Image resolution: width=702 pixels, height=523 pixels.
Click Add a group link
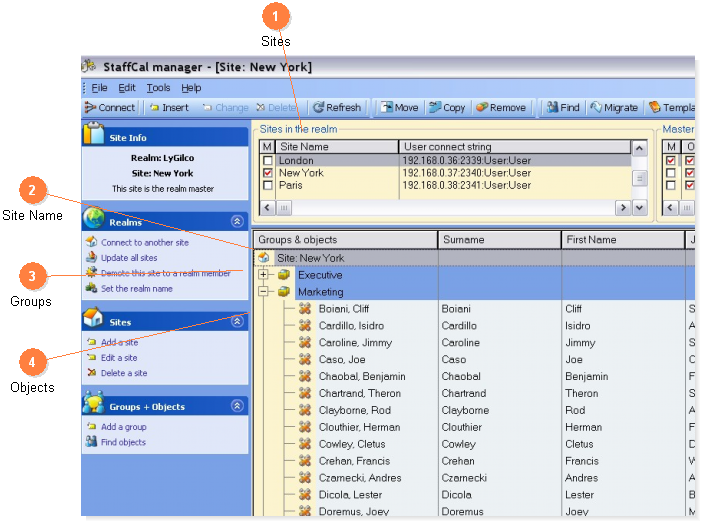click(x=124, y=427)
